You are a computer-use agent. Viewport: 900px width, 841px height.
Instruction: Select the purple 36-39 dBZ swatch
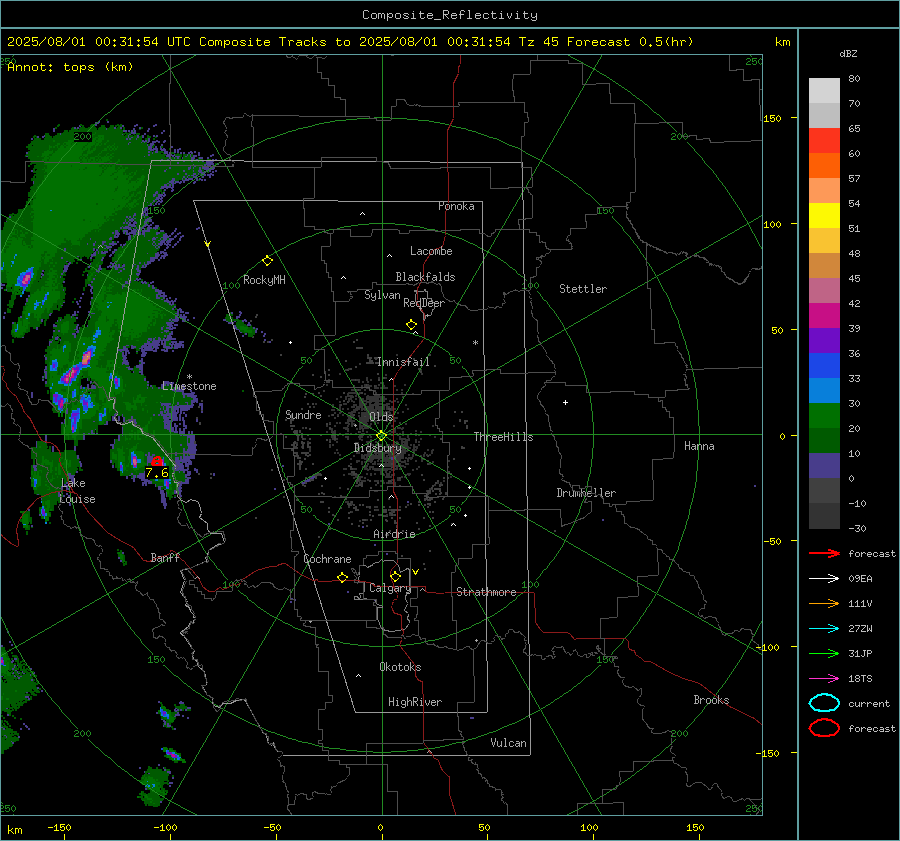(824, 341)
